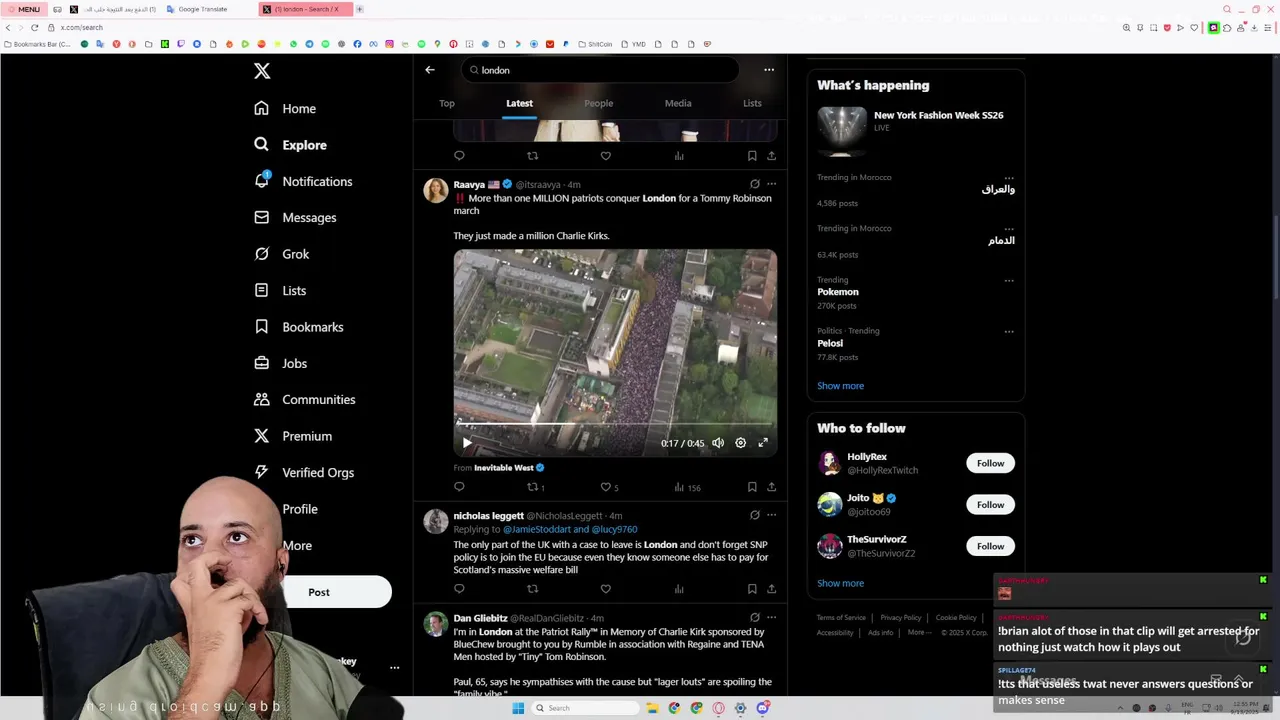Follow TheSurvivorZ
Screen dimensions: 1280x720
pyautogui.click(x=990, y=546)
